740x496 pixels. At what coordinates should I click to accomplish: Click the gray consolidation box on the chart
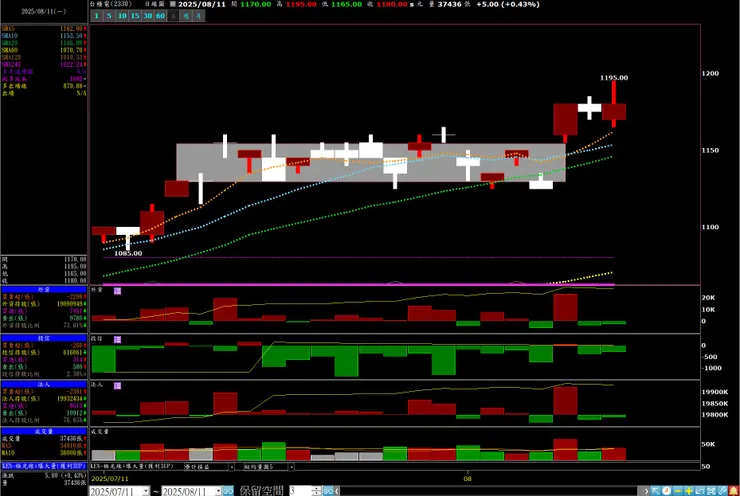tap(371, 163)
